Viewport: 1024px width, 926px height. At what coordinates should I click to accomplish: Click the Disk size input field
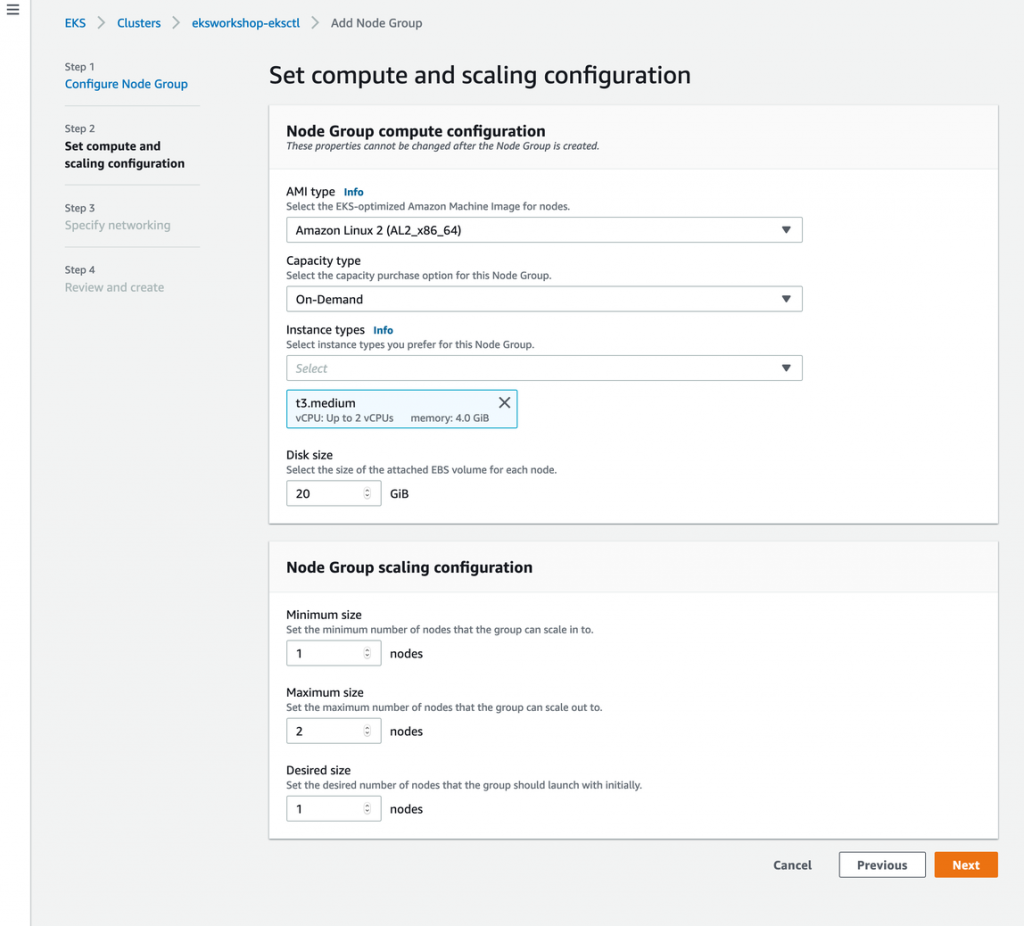coord(323,493)
